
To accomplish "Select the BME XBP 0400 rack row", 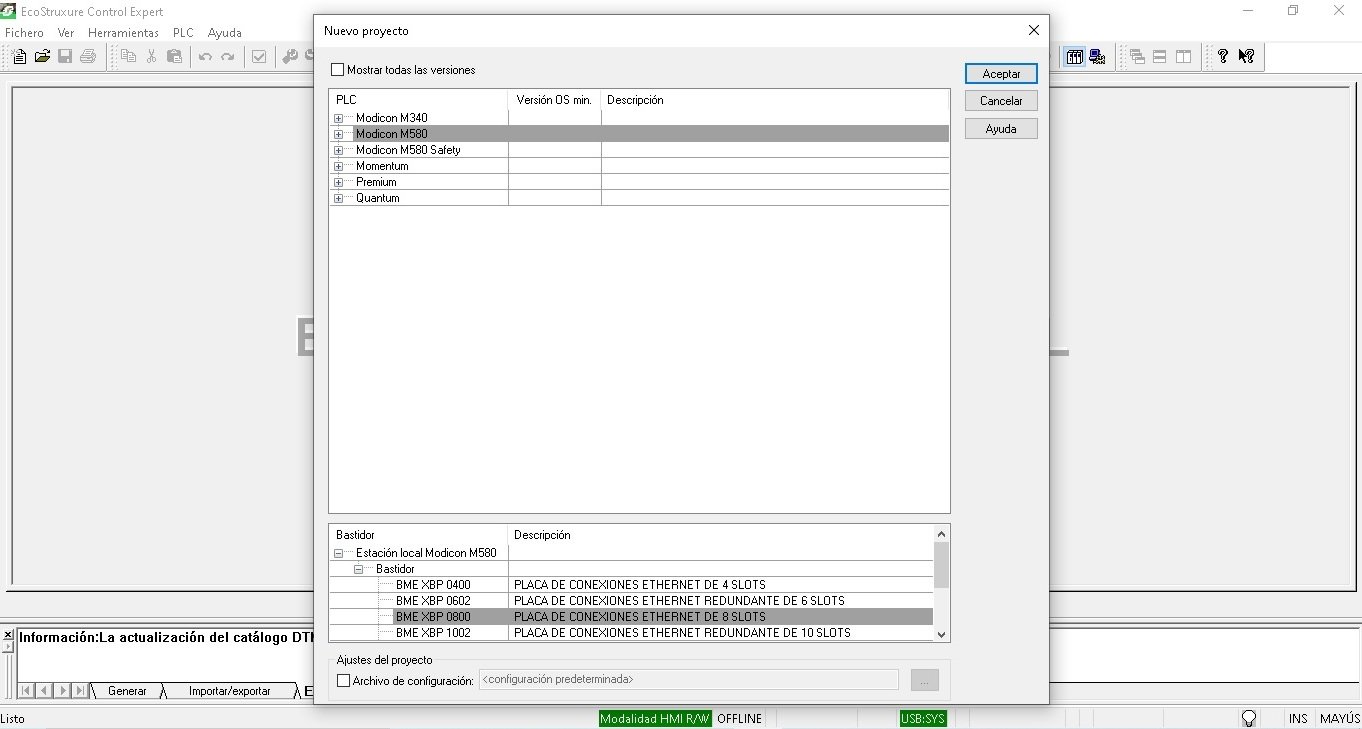I will point(631,585).
